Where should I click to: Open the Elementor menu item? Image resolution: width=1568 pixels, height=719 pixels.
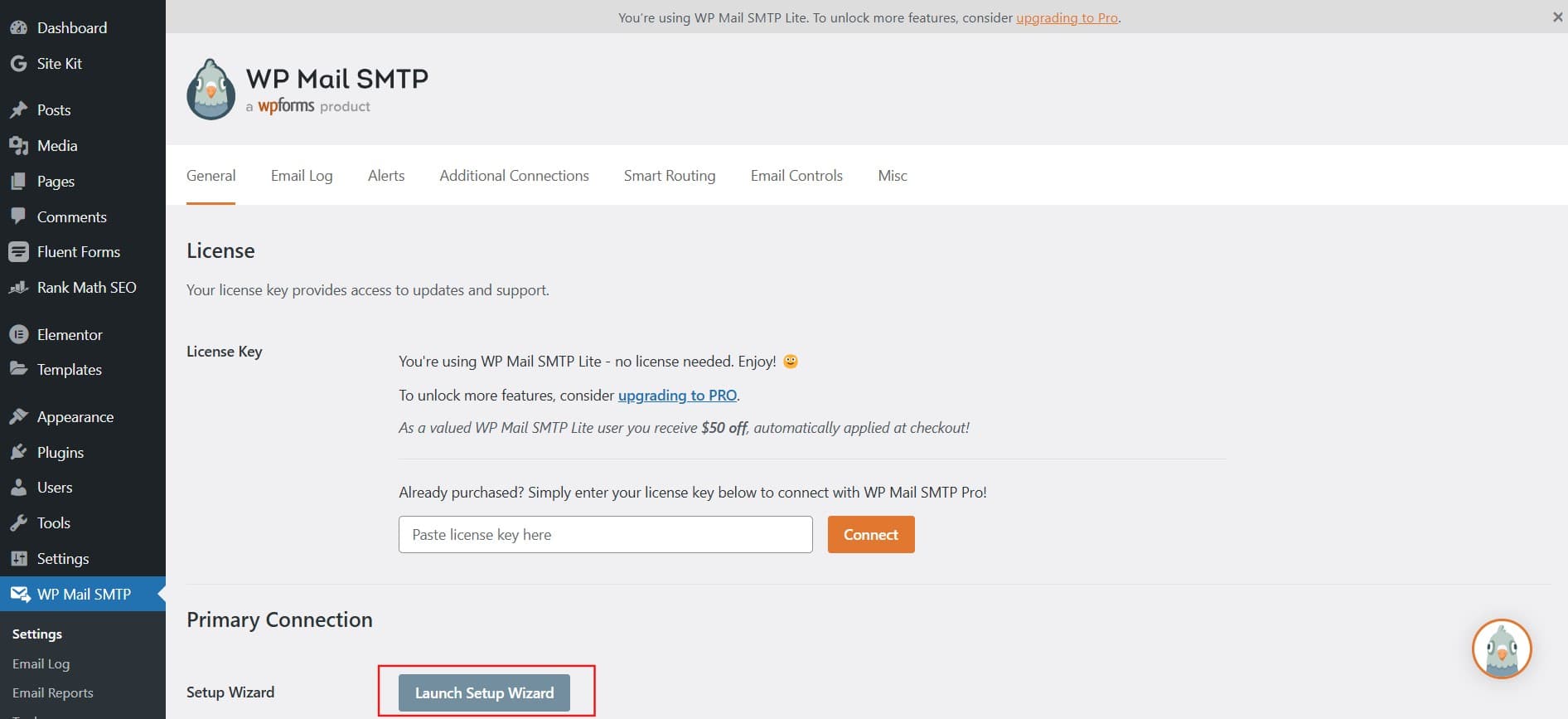click(83, 334)
